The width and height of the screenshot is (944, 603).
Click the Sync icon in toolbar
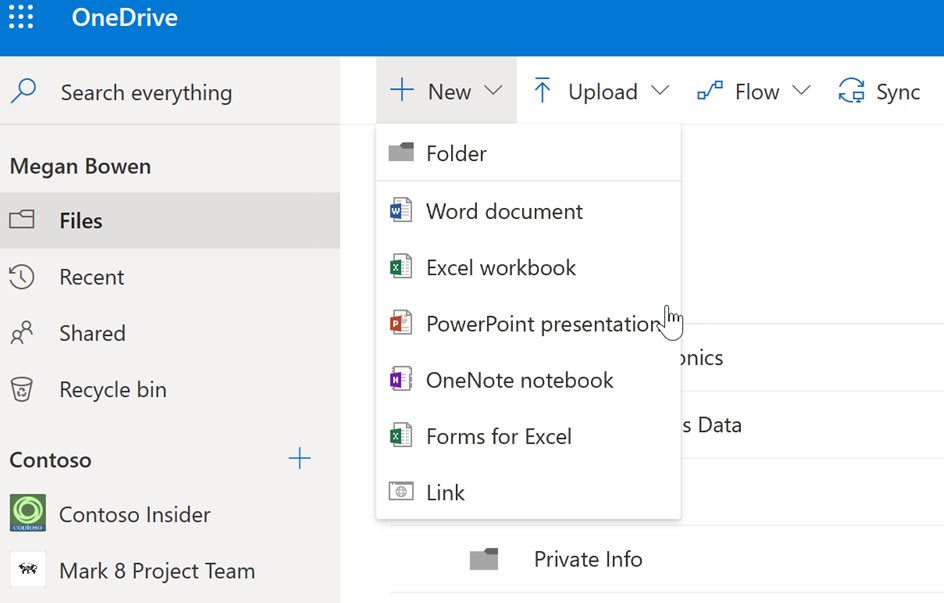pos(851,91)
